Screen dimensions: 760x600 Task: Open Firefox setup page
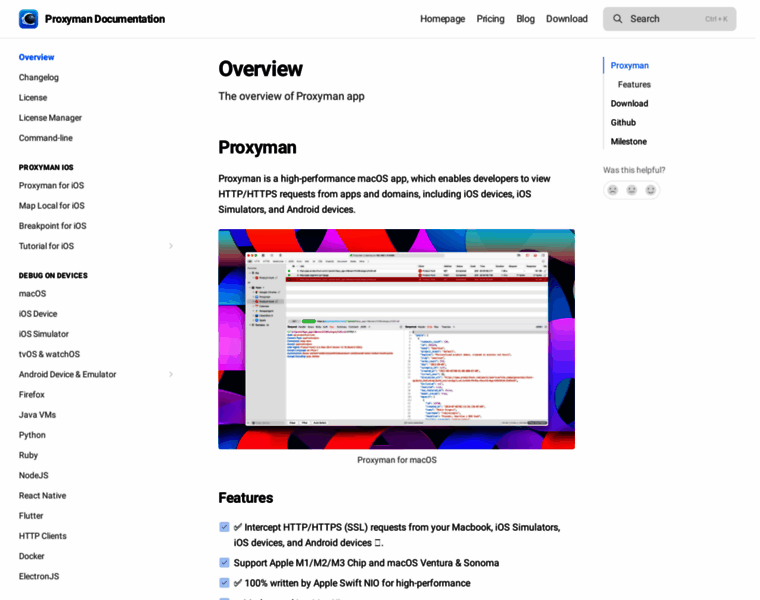32,395
